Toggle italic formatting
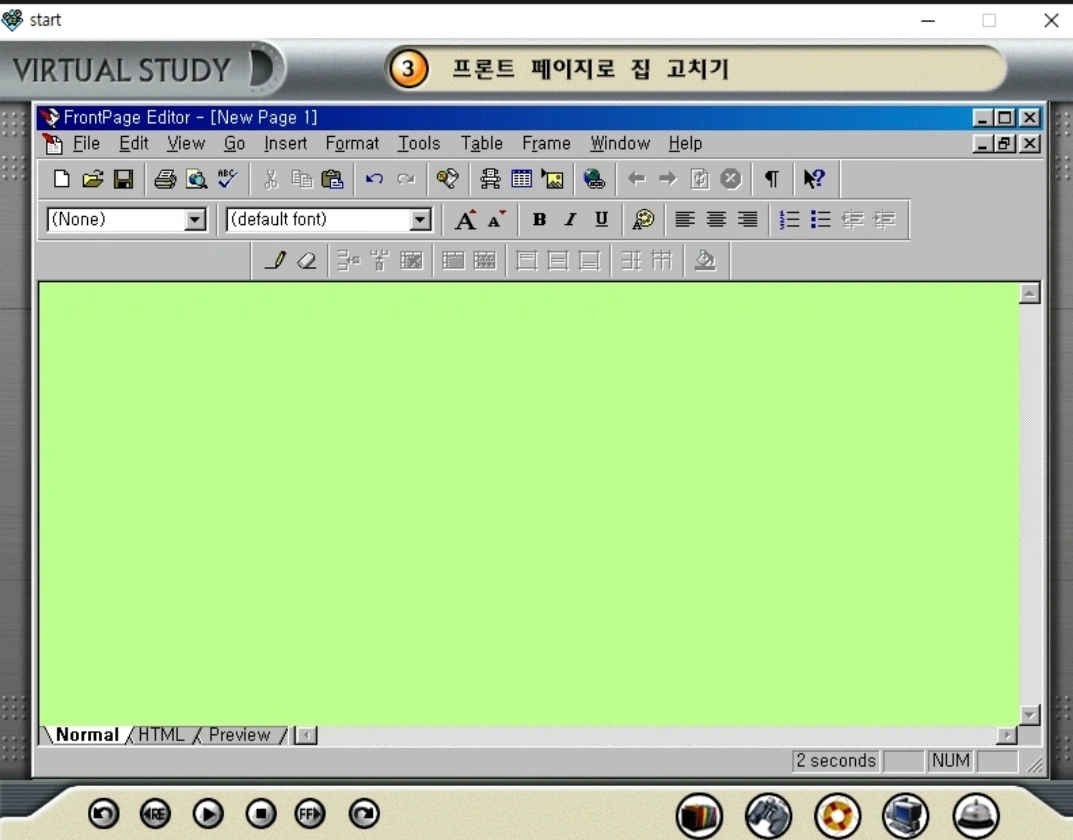Viewport: 1073px width, 840px height. (x=570, y=220)
